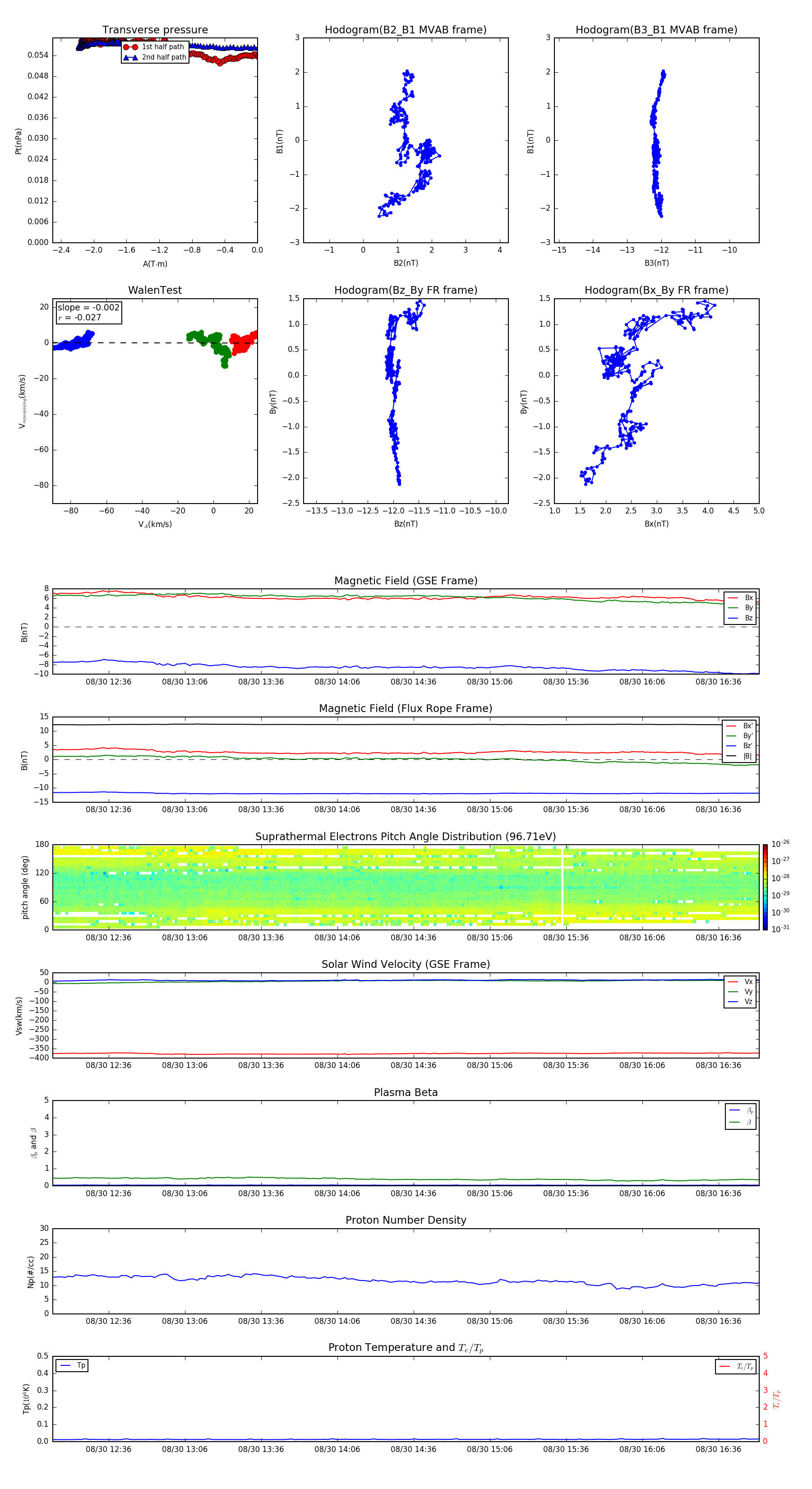The image size is (812, 1489).
Task: Click the "Np(#/cc)" y-axis label
Action: [x=31, y=1272]
